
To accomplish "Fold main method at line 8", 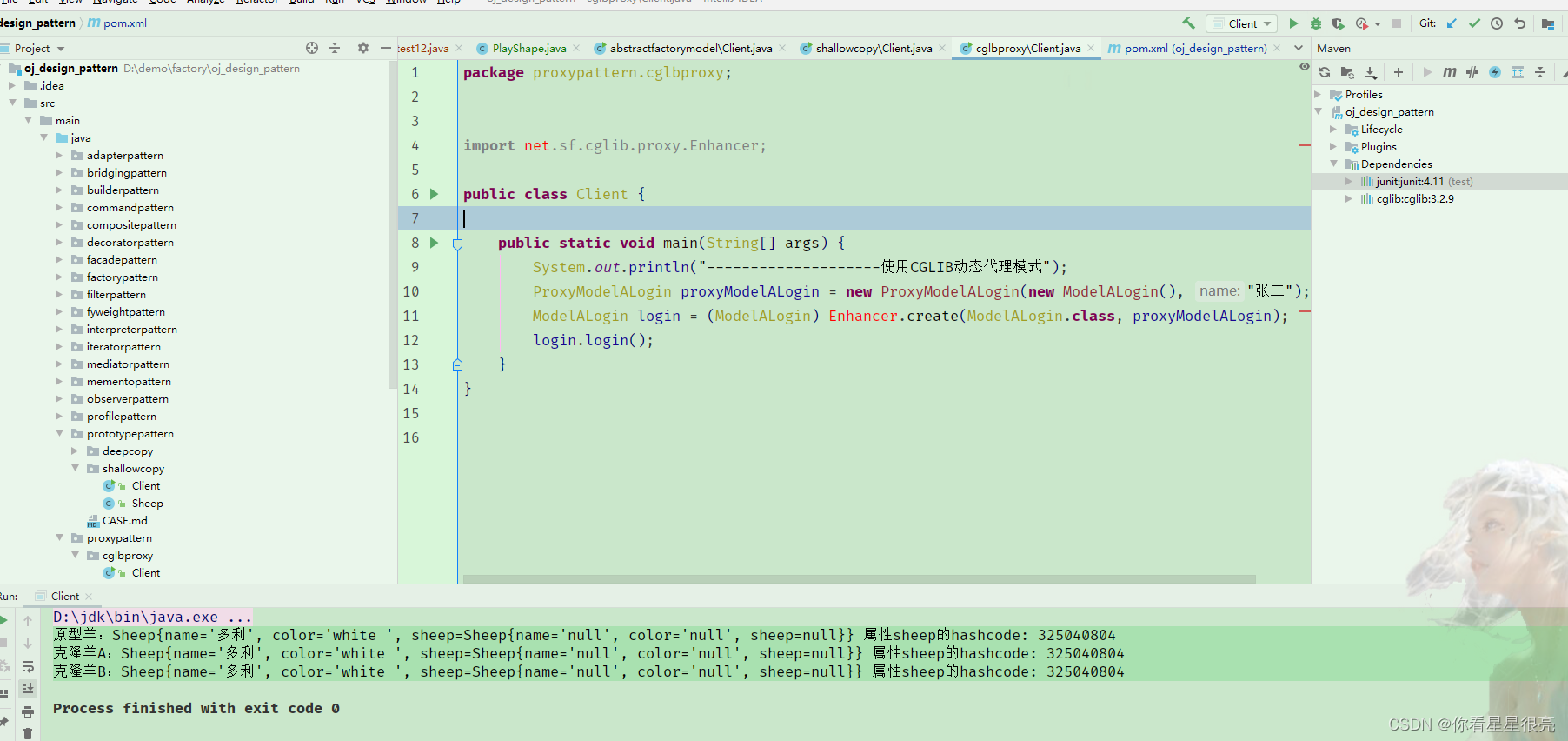I will [457, 244].
